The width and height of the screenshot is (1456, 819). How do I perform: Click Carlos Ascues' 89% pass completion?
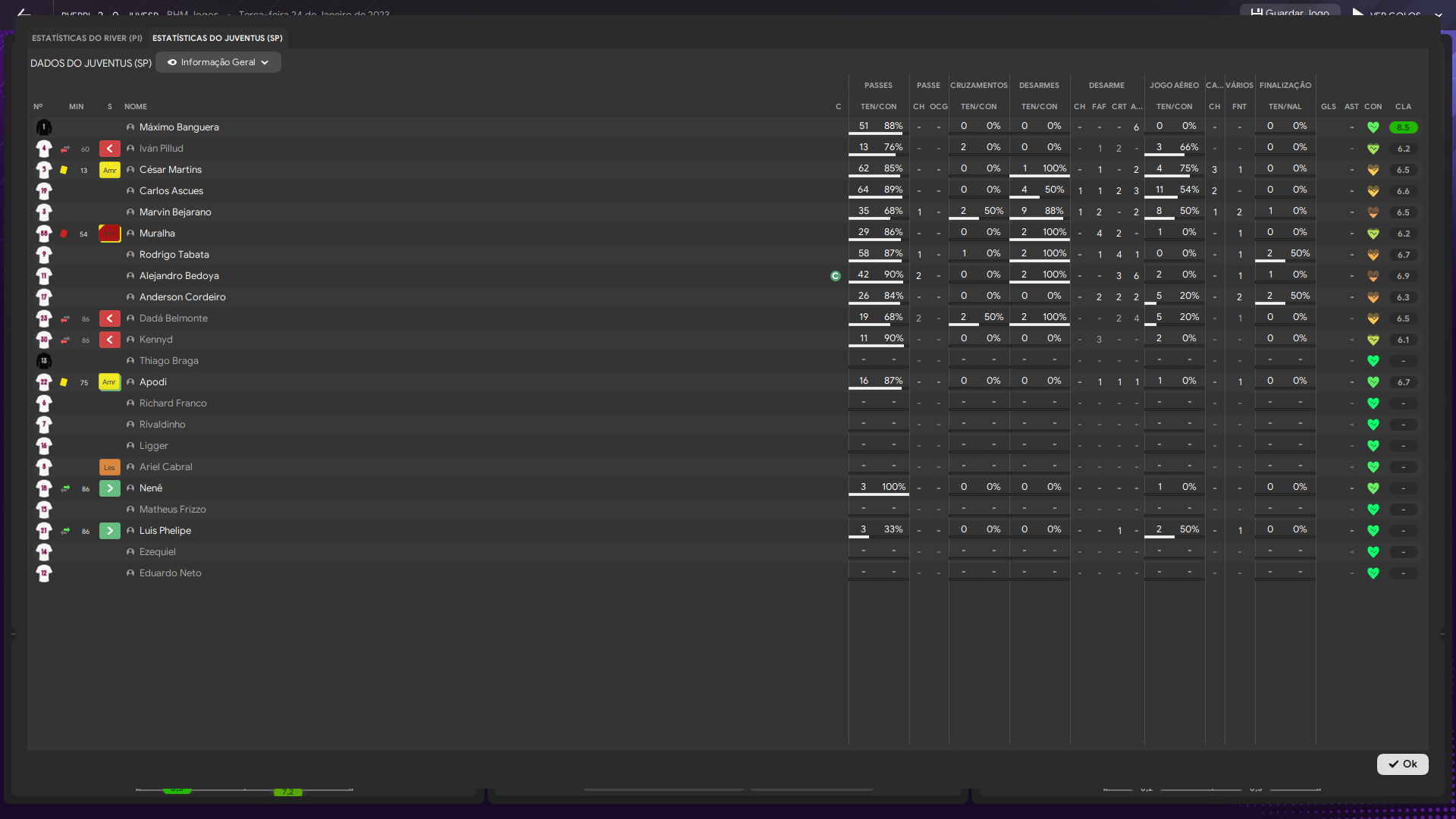tap(893, 190)
